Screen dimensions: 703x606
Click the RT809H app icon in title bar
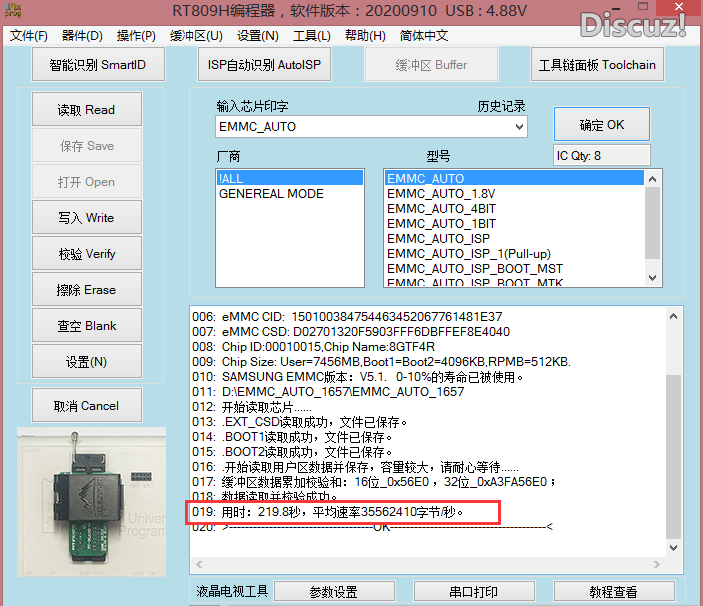(x=12, y=13)
